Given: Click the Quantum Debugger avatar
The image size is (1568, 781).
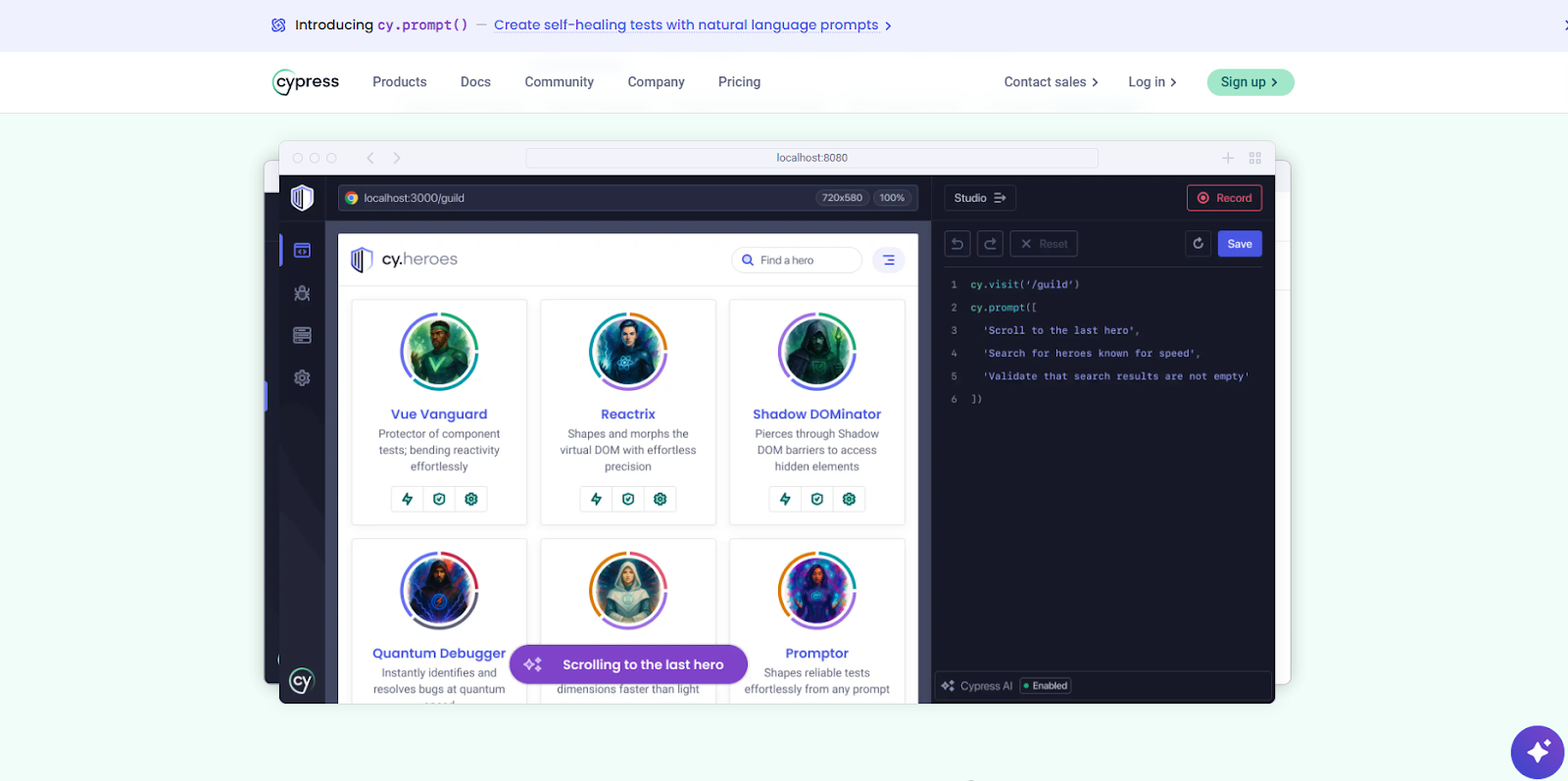Looking at the screenshot, I should (439, 591).
